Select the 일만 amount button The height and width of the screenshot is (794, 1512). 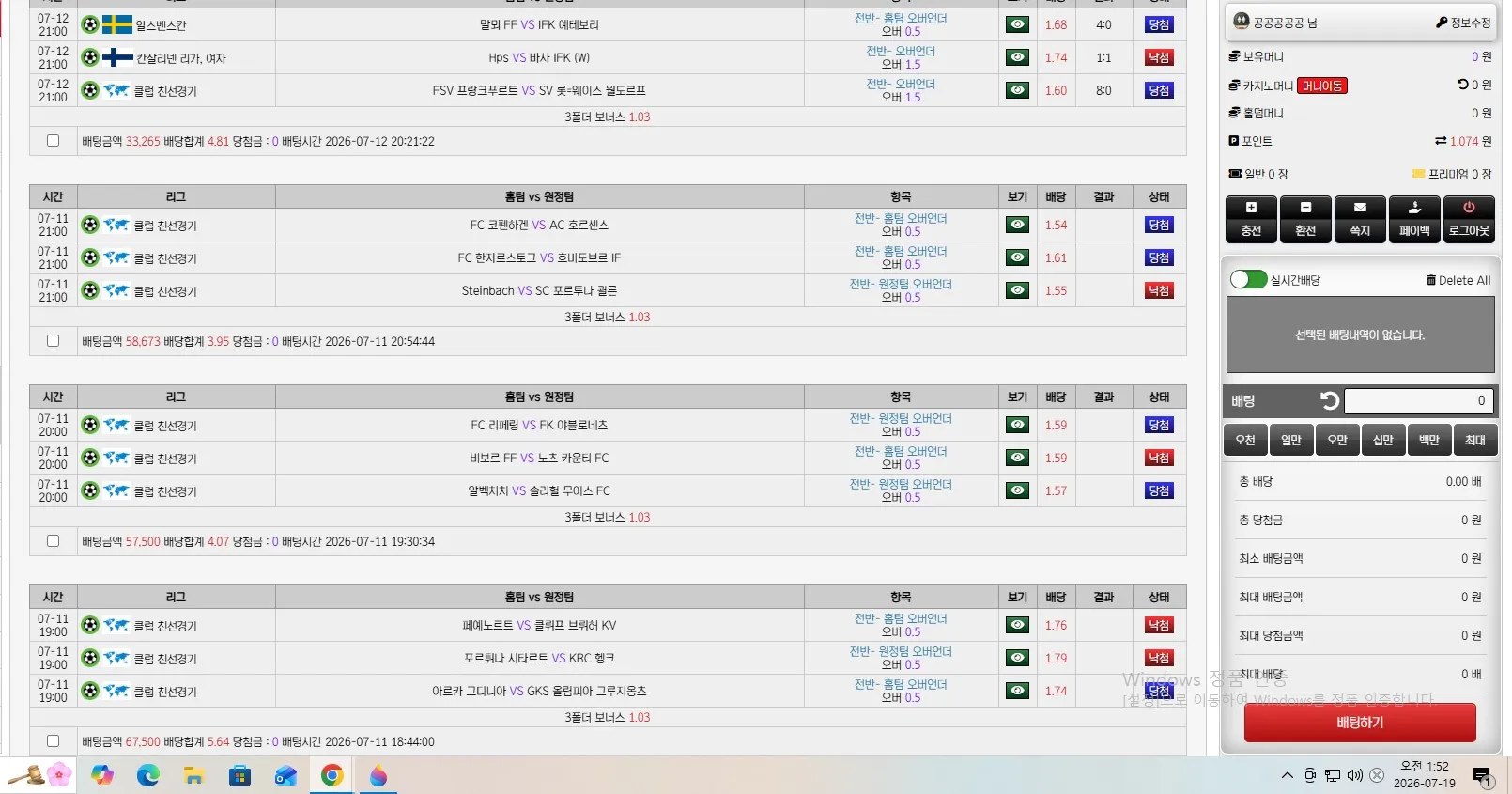(1291, 440)
